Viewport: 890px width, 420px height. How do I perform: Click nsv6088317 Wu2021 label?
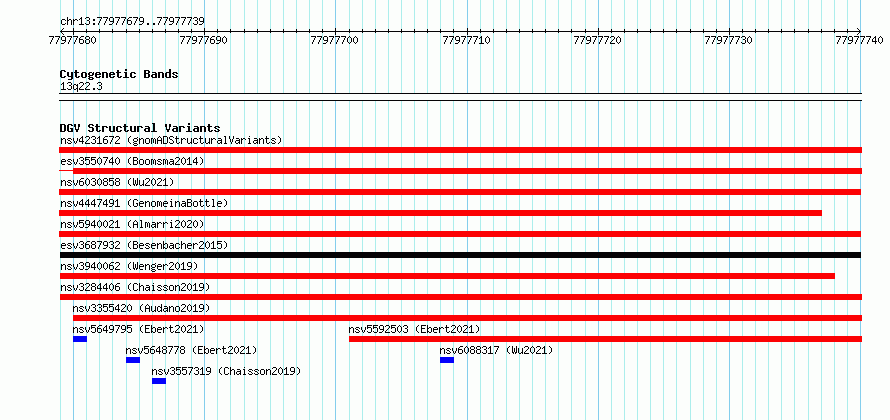click(x=496, y=350)
